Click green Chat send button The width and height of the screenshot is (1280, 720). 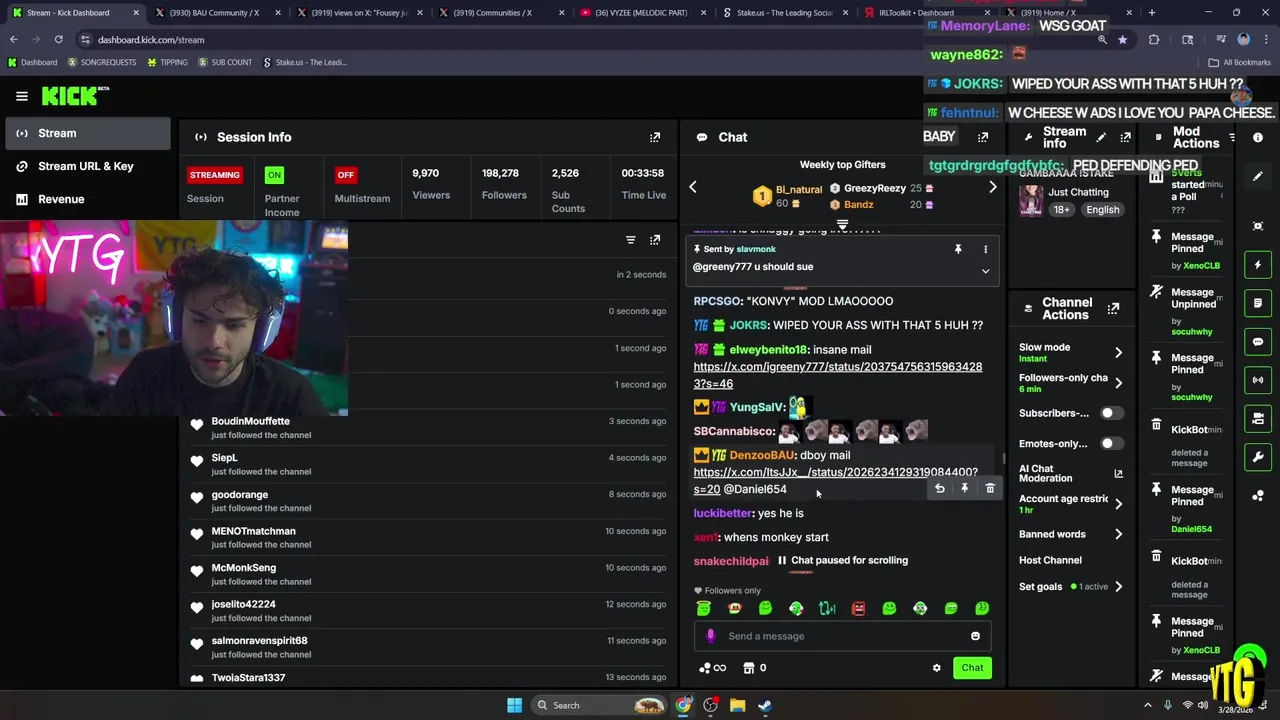(x=972, y=668)
